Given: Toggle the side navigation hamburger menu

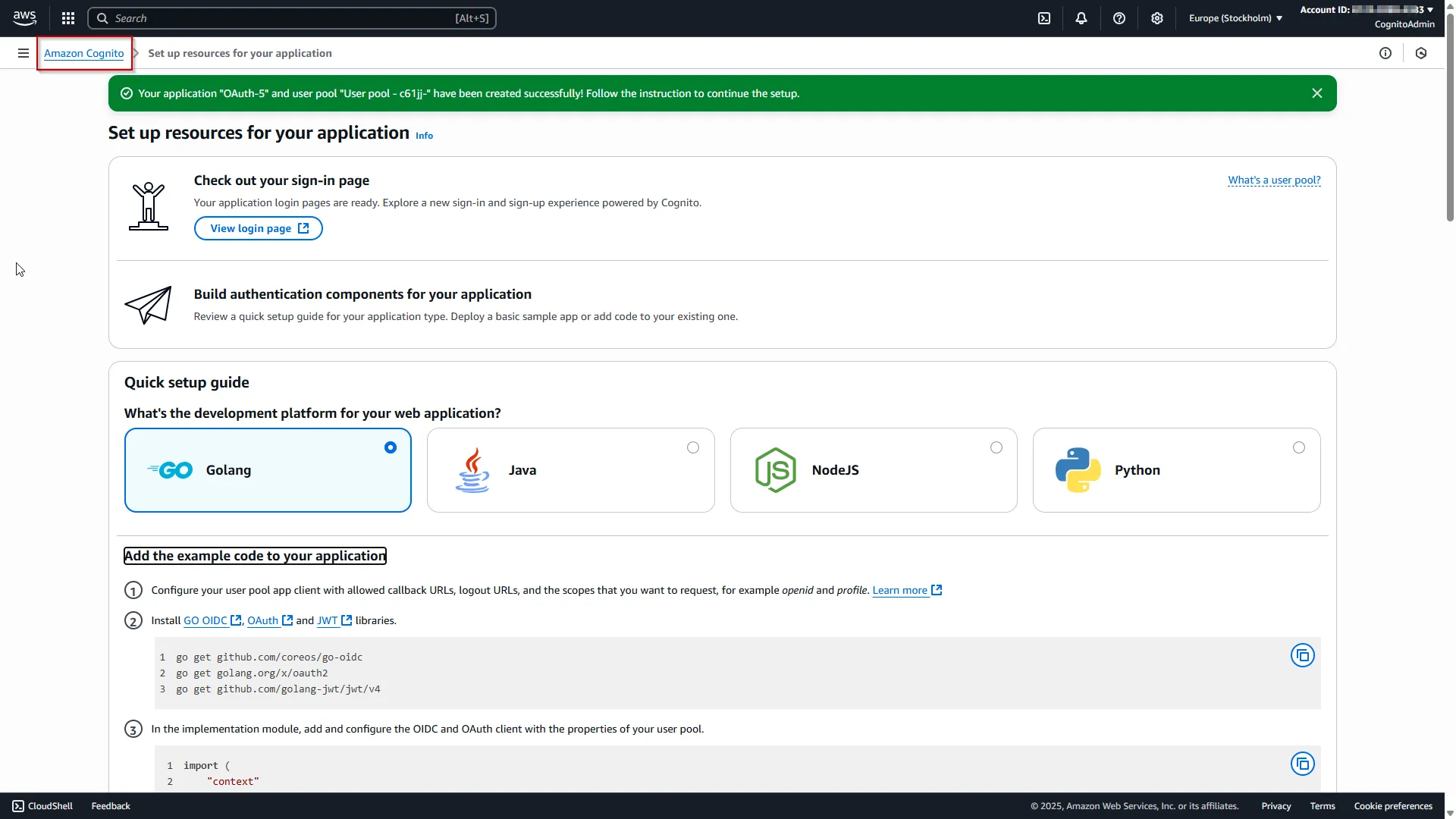Looking at the screenshot, I should pos(24,53).
